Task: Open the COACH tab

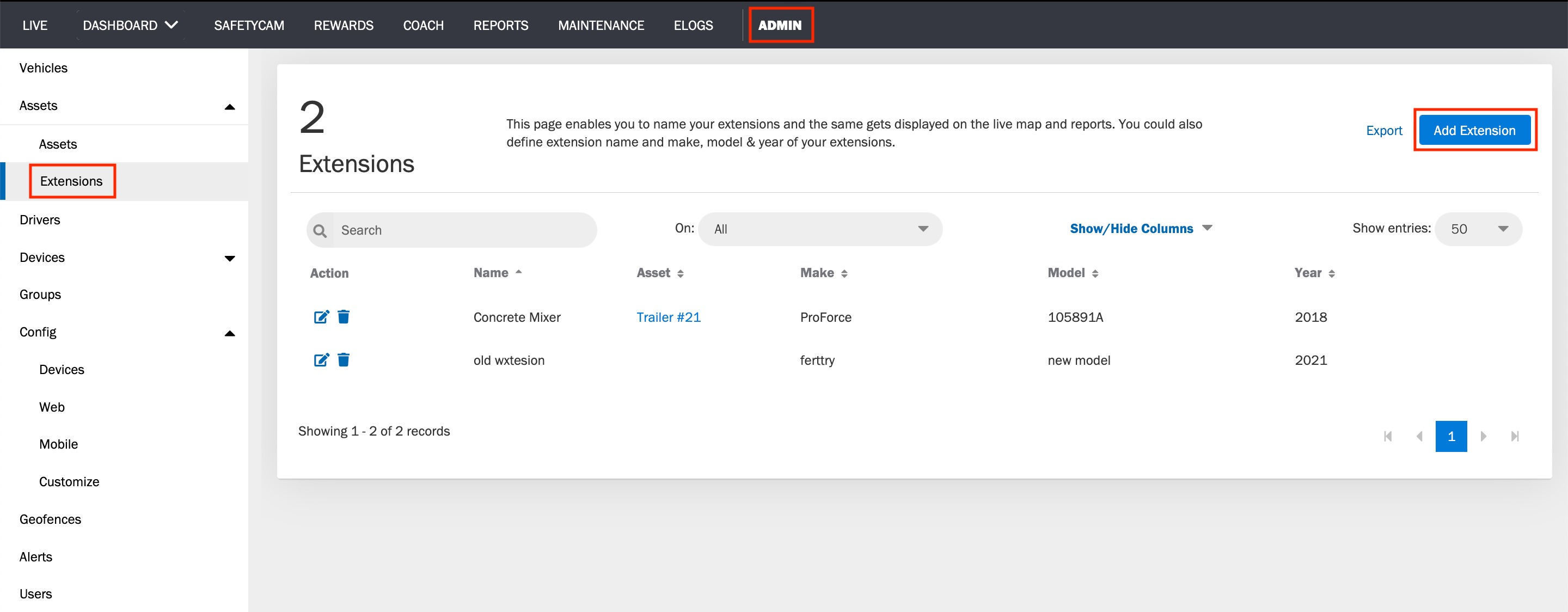Action: (x=423, y=25)
